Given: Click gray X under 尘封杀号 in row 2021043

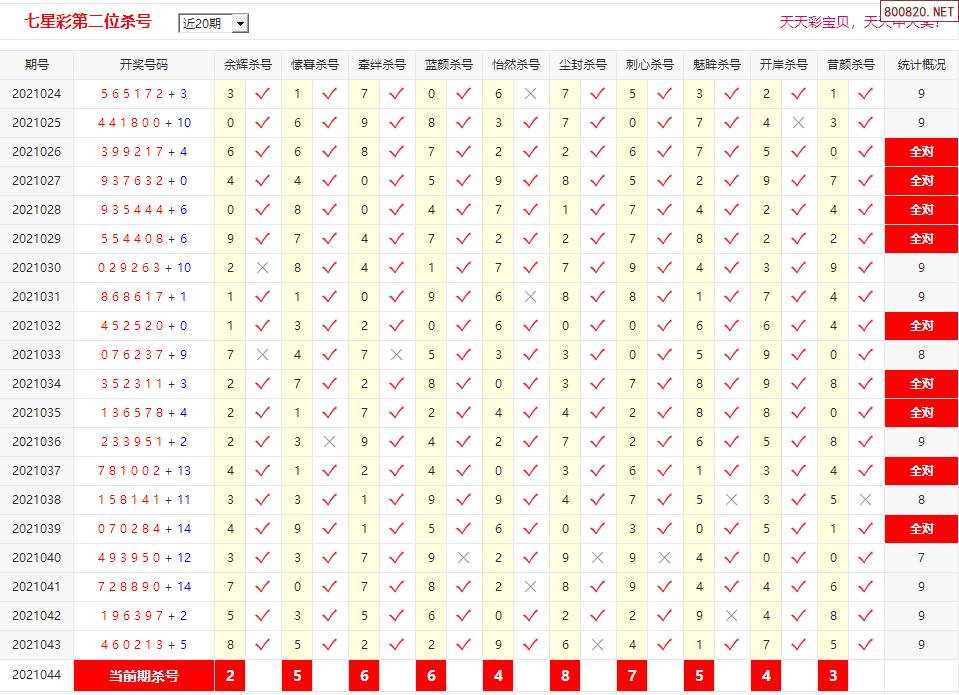Looking at the screenshot, I should (598, 645).
